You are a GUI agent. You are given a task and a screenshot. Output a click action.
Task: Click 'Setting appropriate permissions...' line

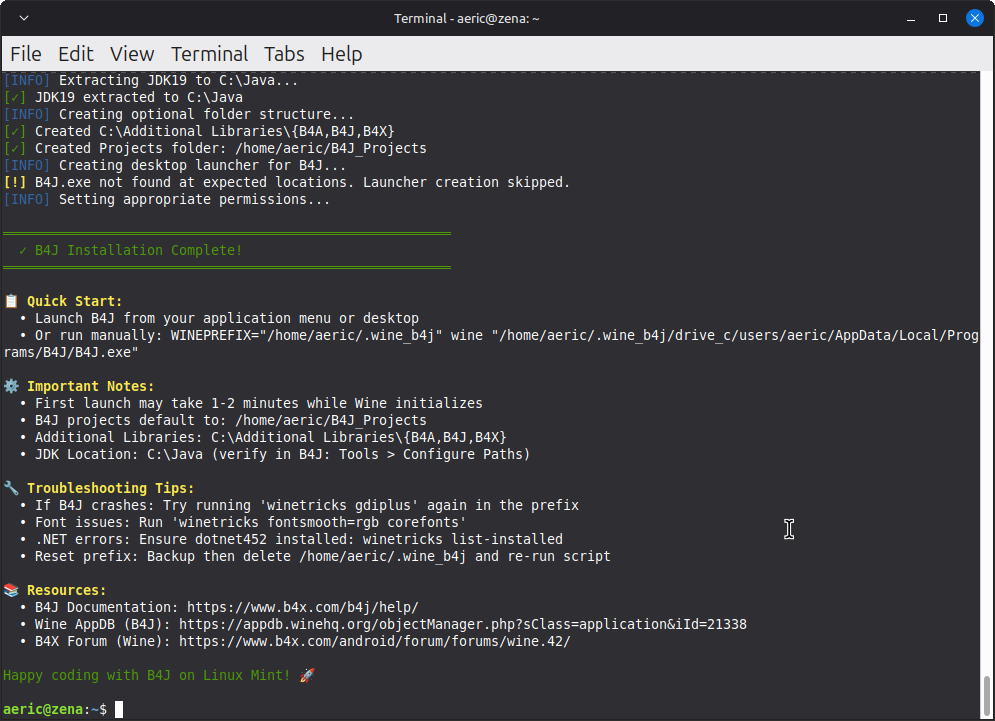tap(167, 199)
